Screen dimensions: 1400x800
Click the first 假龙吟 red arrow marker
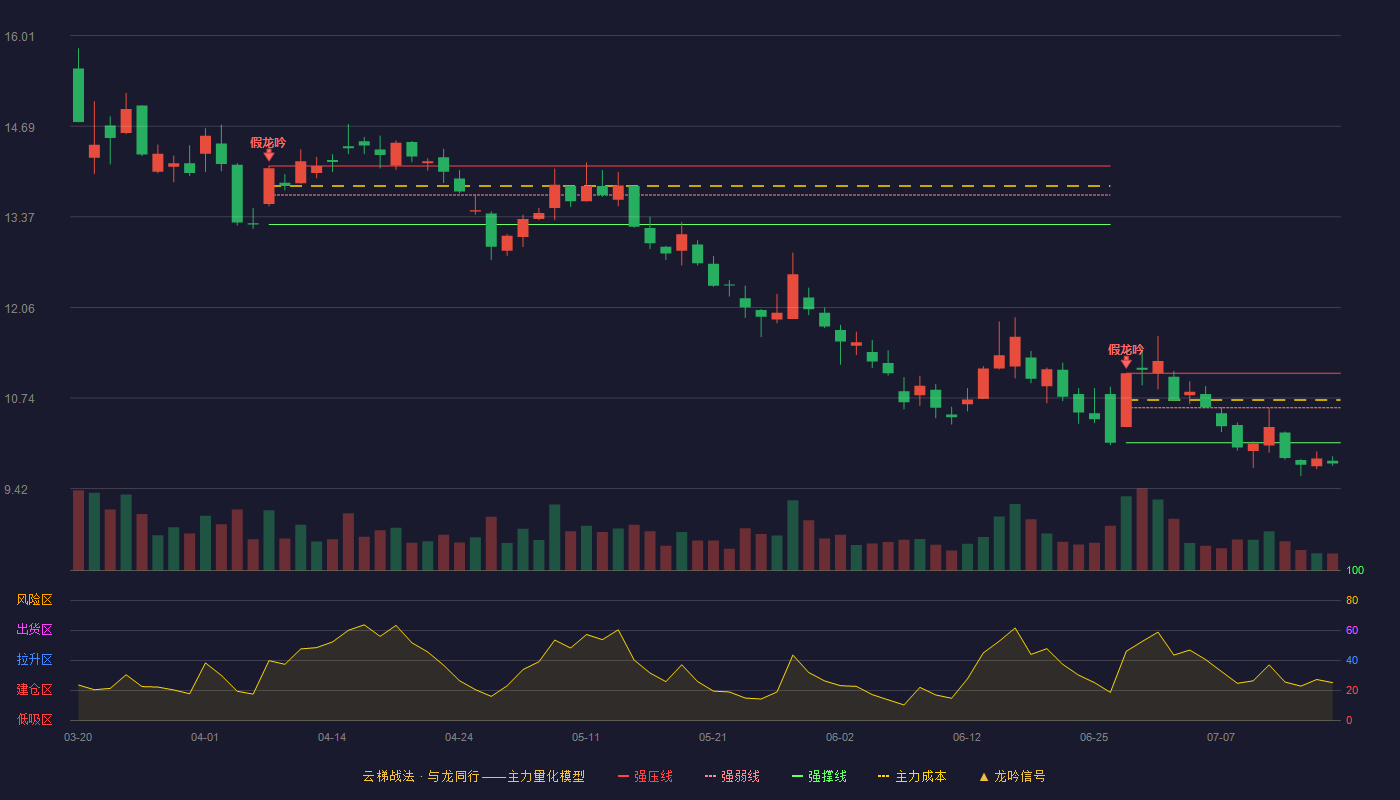coord(268,155)
